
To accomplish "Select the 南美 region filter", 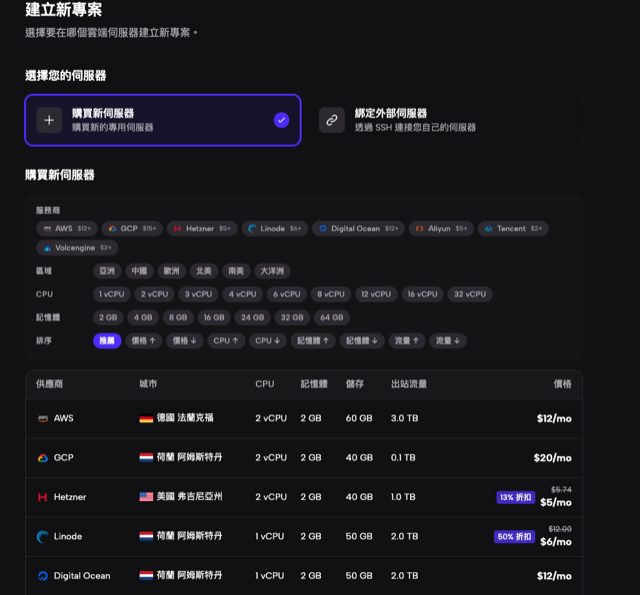I will [236, 271].
